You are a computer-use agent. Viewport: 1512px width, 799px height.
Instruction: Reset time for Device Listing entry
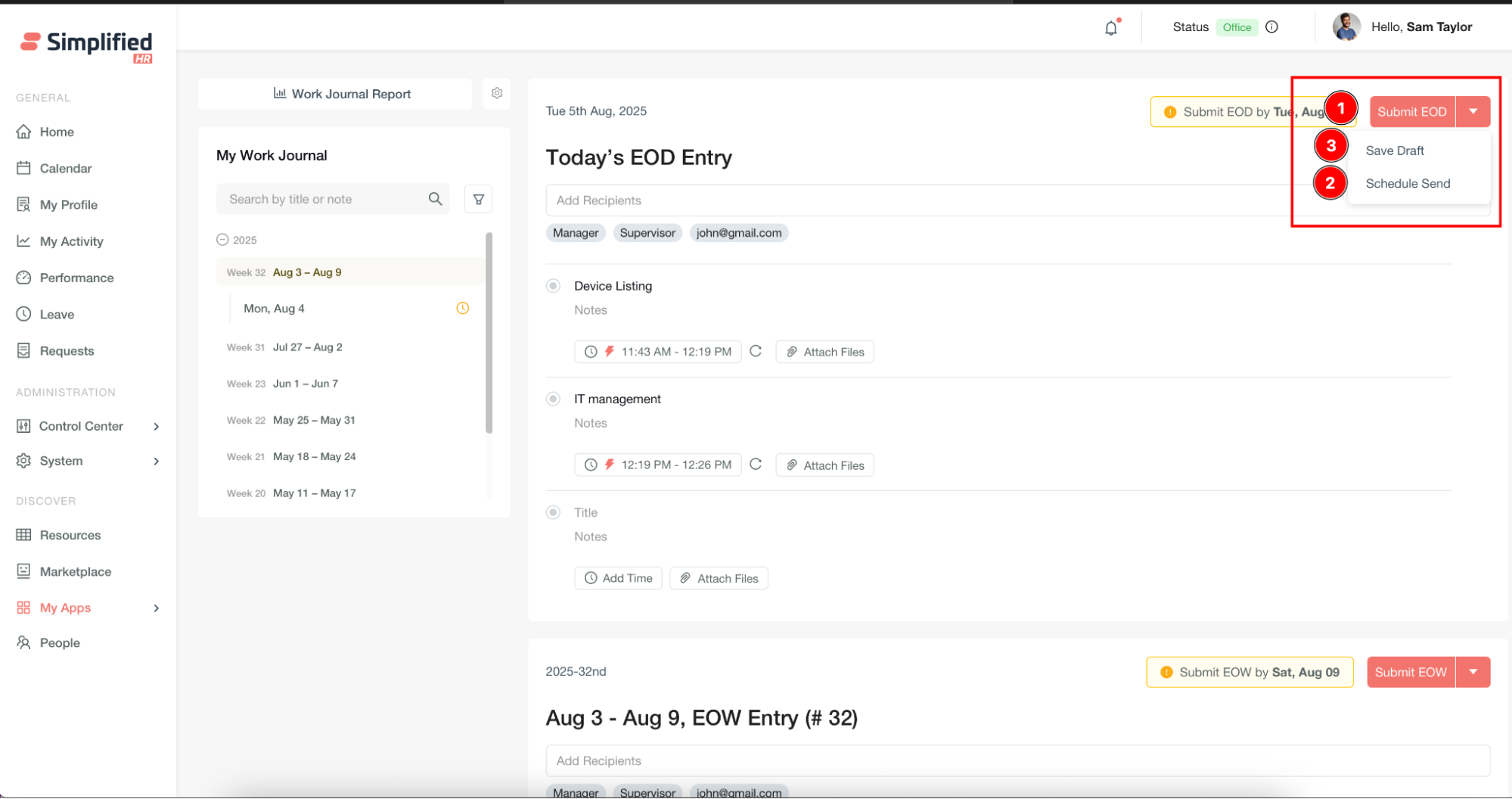(x=756, y=351)
